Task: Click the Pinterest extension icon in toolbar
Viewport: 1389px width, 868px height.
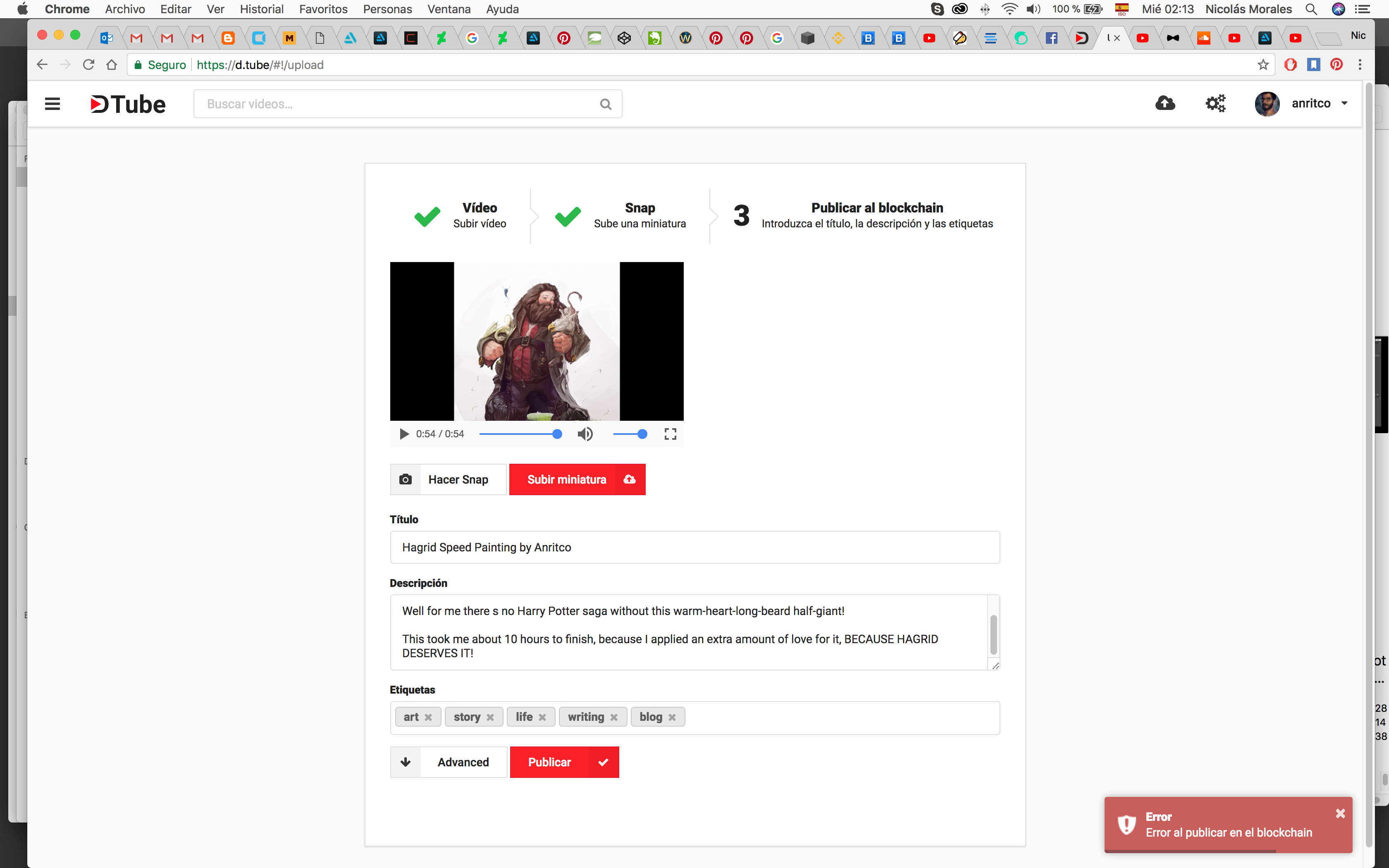Action: (1337, 64)
